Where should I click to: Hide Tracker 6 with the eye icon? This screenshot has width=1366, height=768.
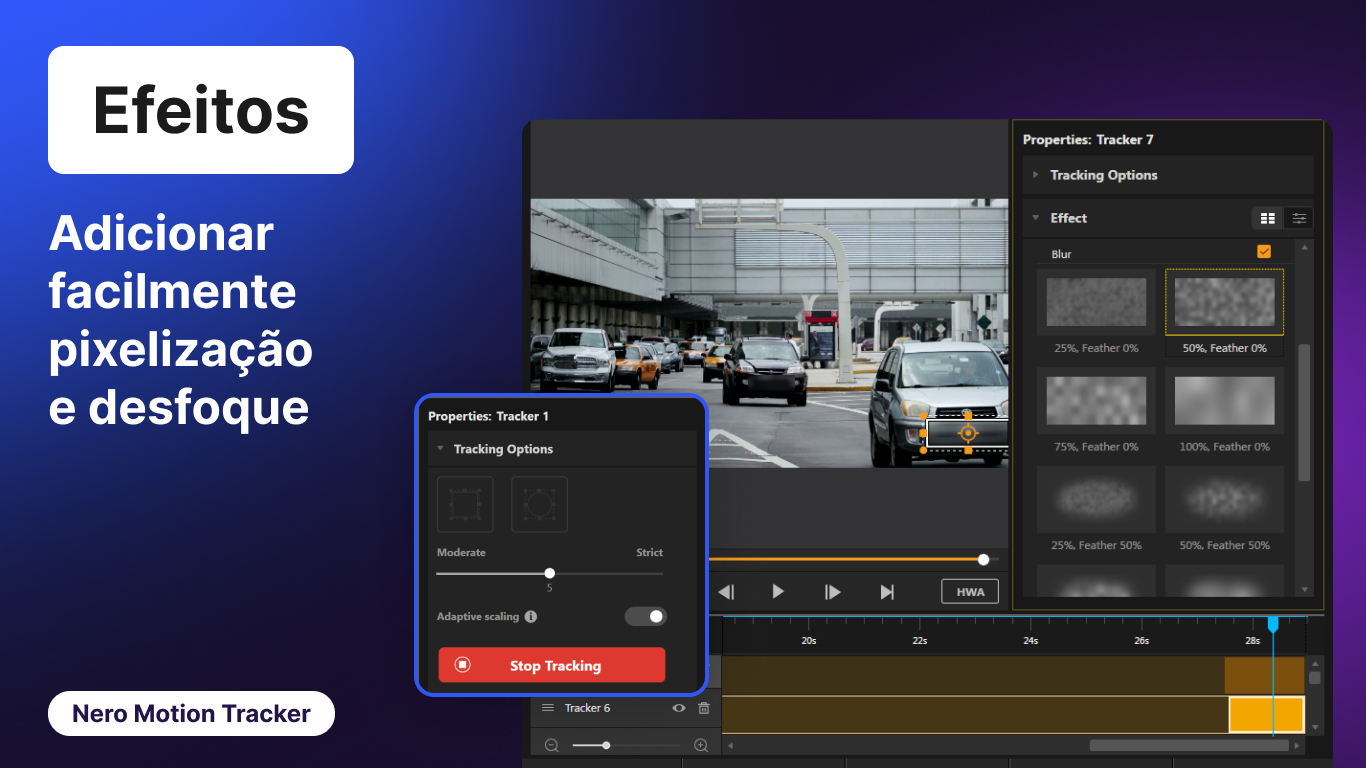679,708
